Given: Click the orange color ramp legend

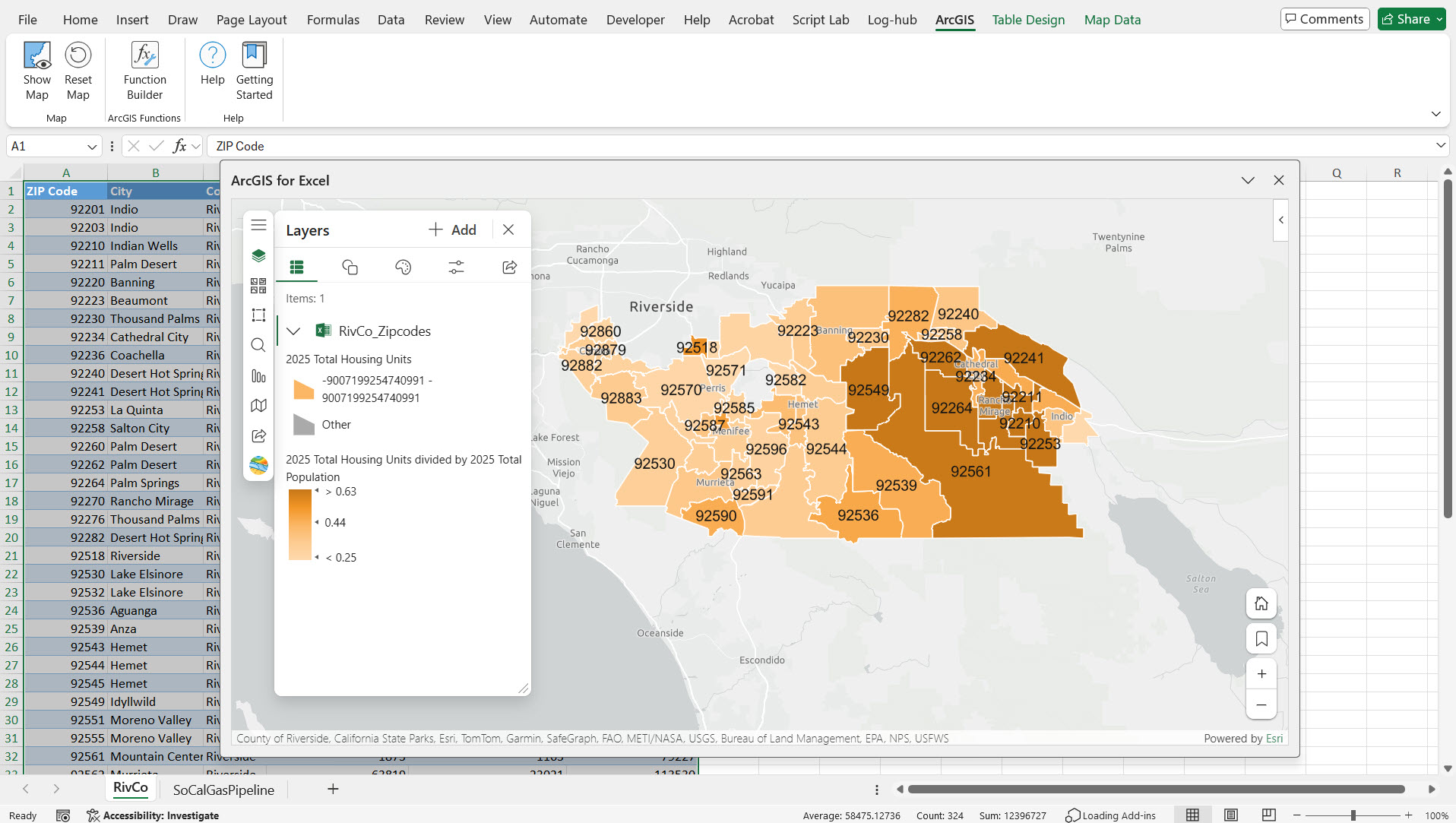Looking at the screenshot, I should (x=300, y=524).
